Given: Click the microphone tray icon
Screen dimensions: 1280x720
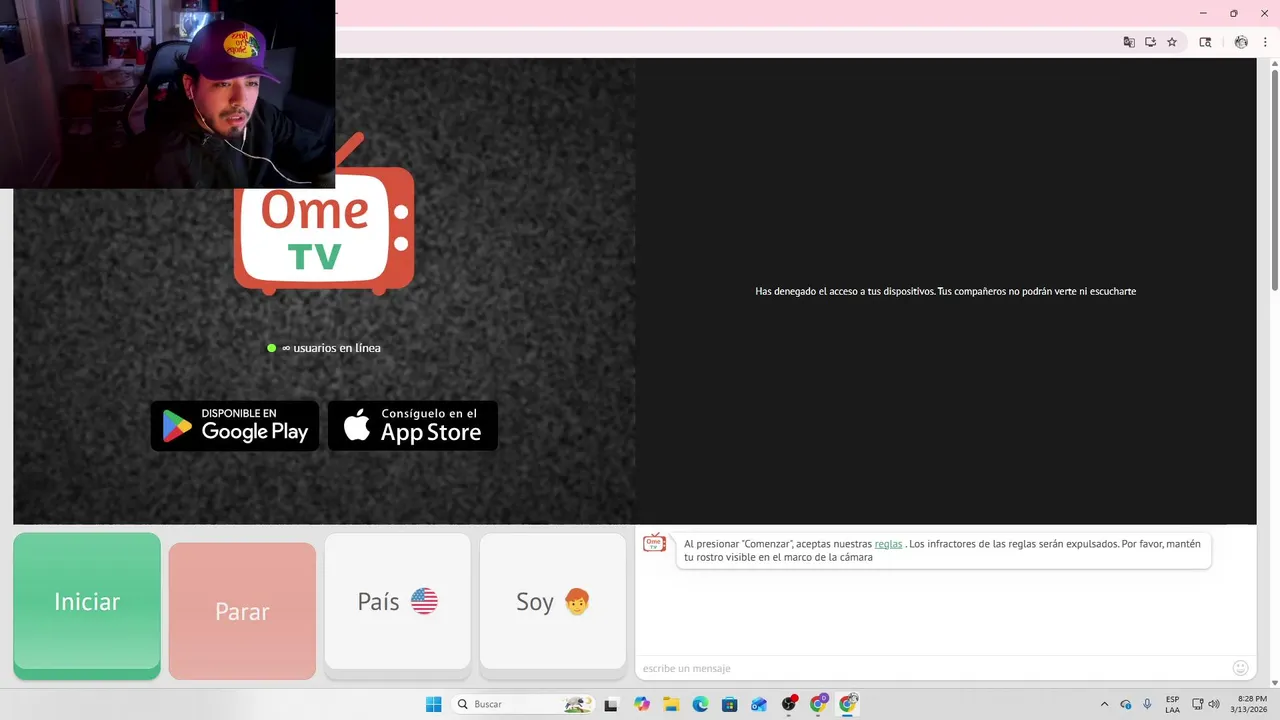Looking at the screenshot, I should point(1147,704).
